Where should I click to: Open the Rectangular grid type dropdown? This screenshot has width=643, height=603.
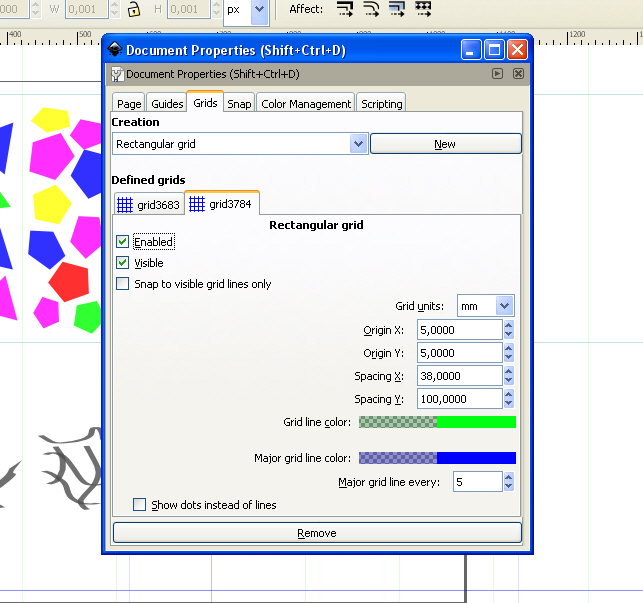(x=358, y=144)
